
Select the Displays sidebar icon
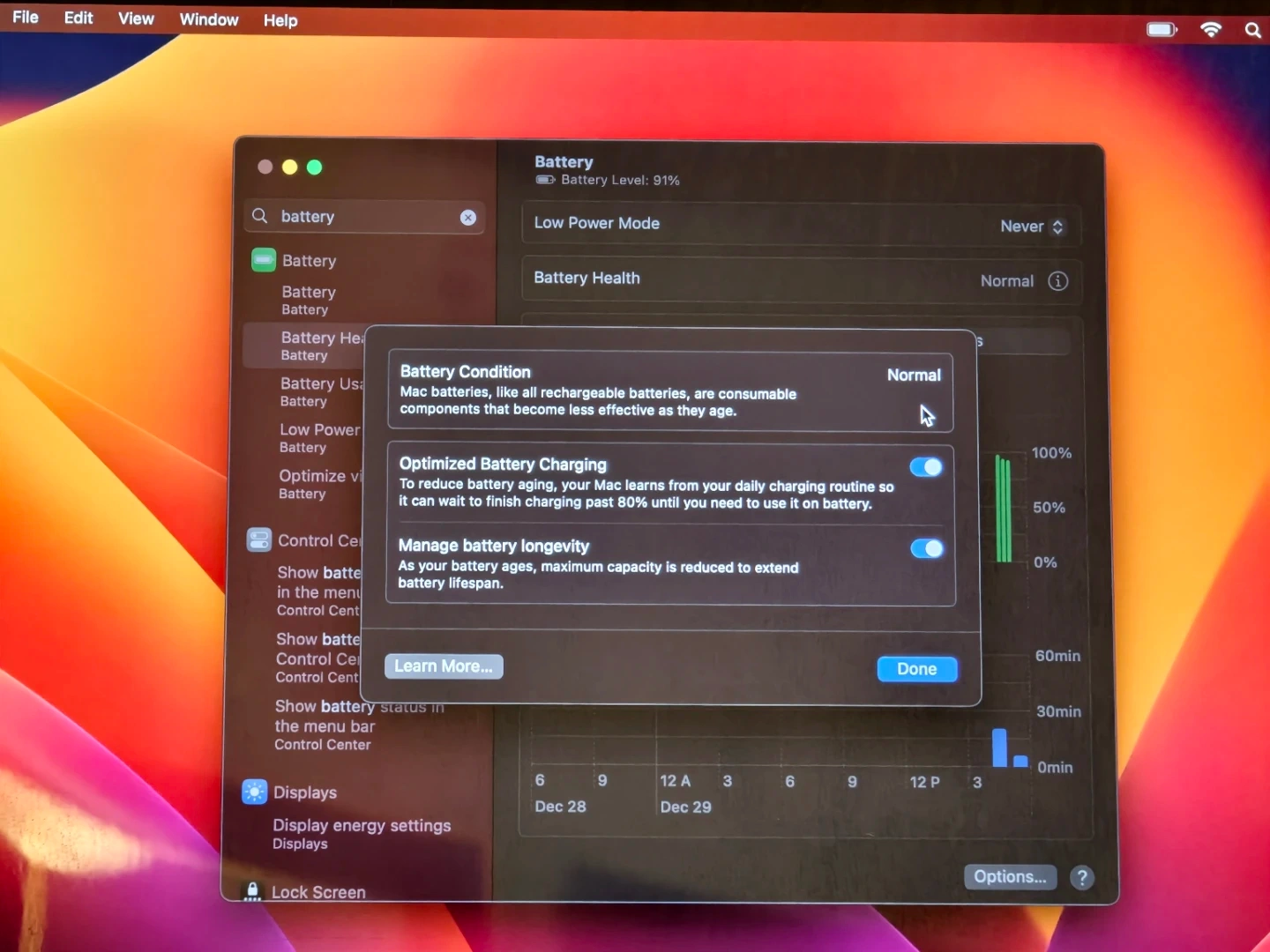coord(255,792)
